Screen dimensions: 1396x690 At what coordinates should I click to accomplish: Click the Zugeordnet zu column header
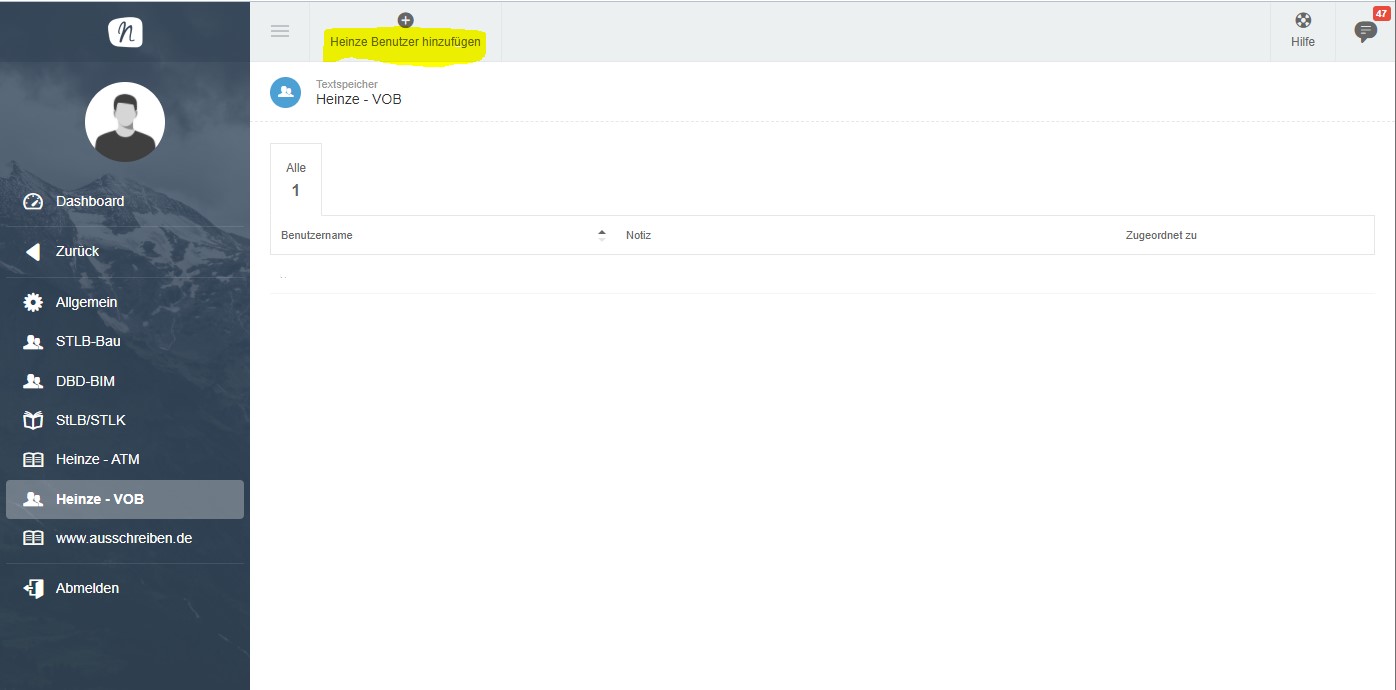(1161, 235)
